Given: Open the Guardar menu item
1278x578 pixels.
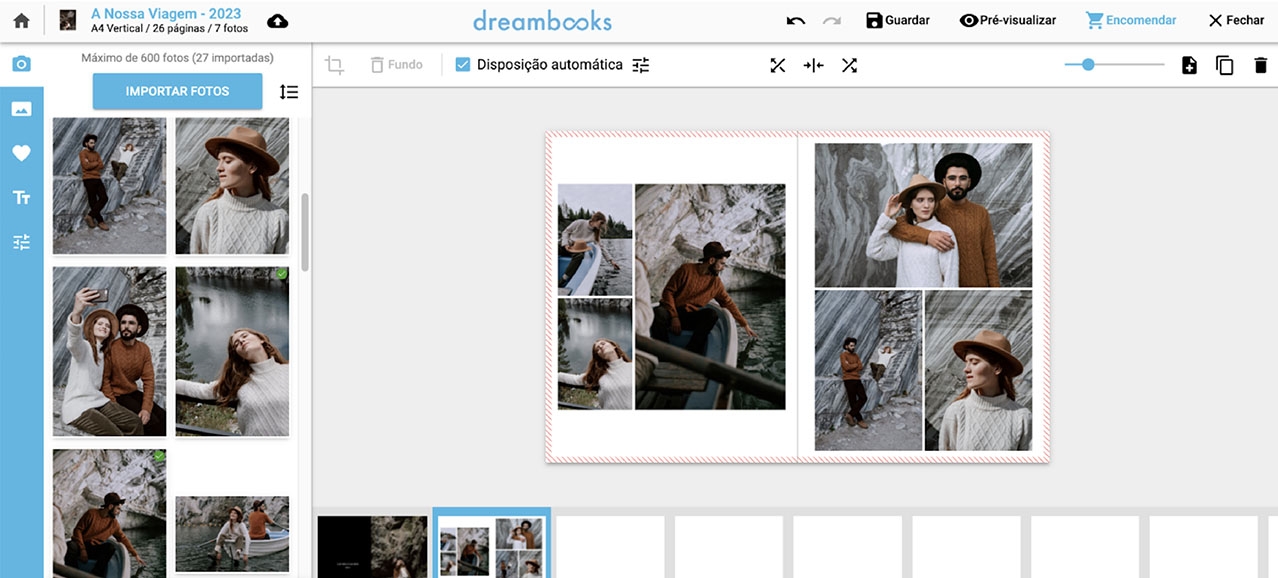Looking at the screenshot, I should tap(897, 19).
